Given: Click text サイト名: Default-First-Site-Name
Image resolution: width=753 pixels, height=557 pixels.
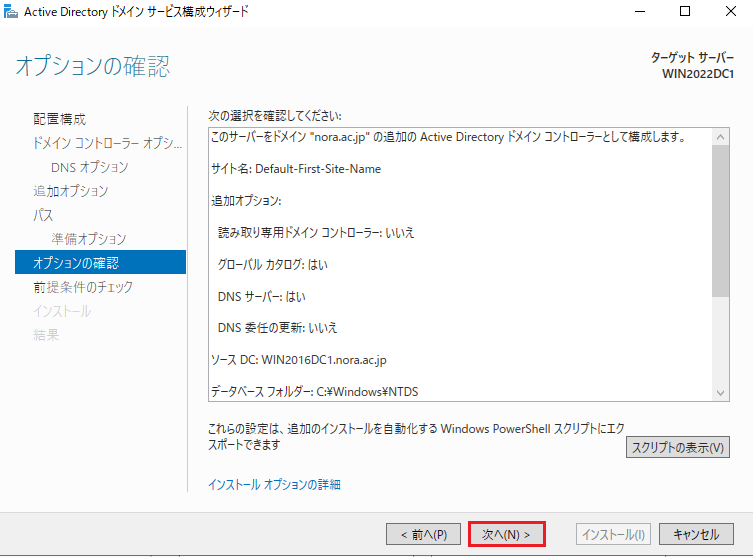Looking at the screenshot, I should [296, 169].
